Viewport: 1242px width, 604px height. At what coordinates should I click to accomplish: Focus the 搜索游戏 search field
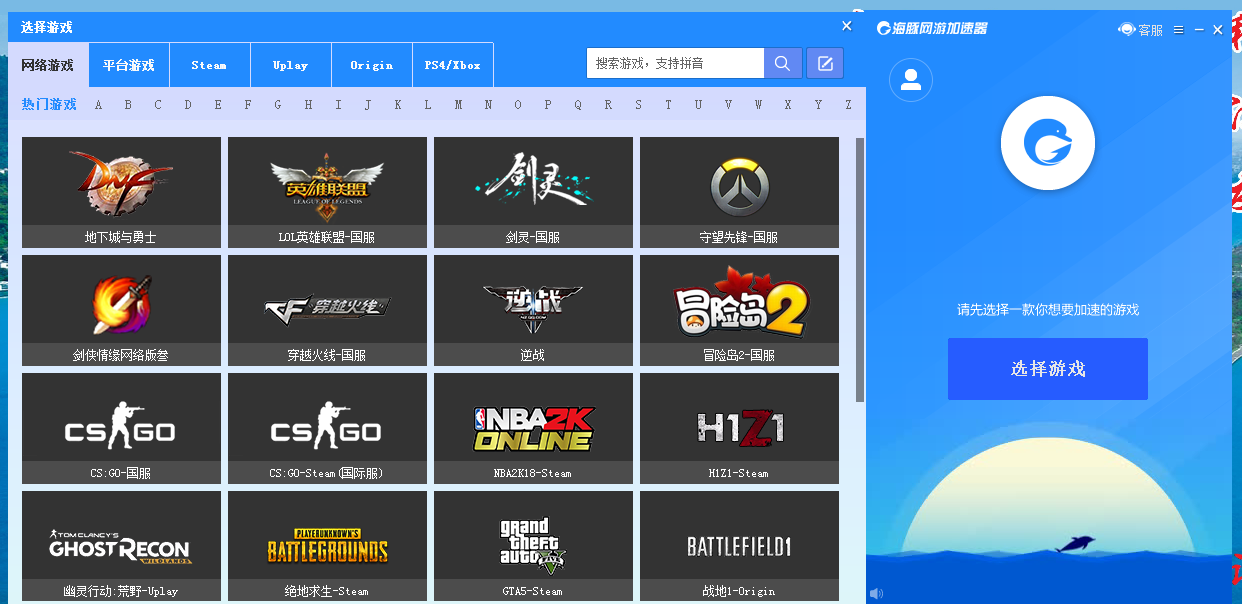click(x=676, y=63)
